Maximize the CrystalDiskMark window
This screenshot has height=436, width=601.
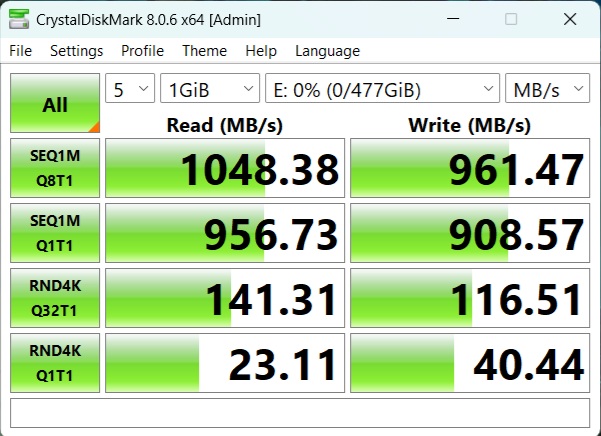point(511,19)
